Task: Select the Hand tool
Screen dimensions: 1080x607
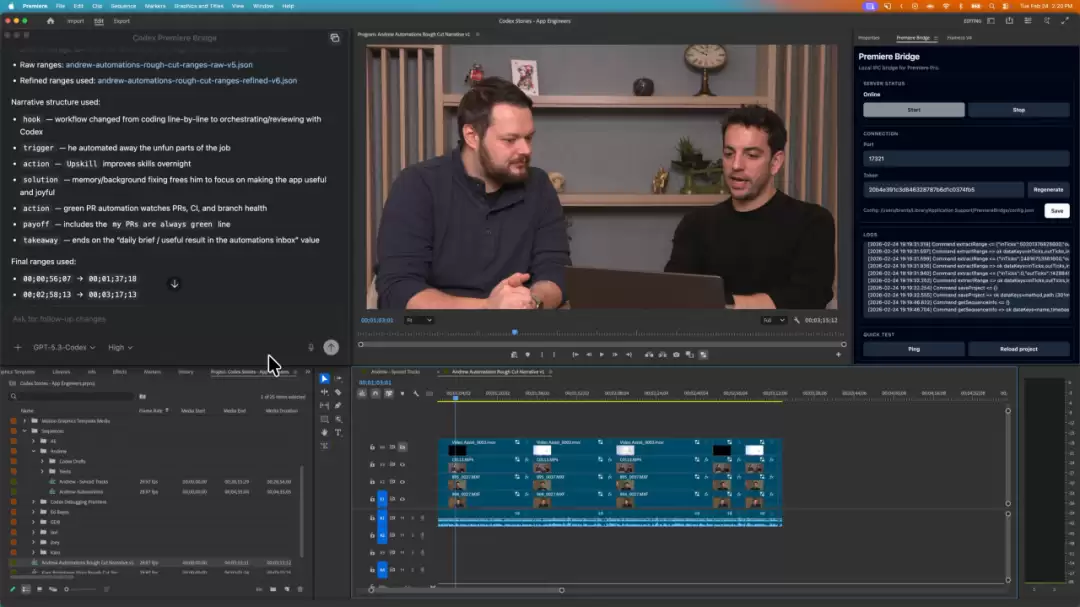Action: click(324, 433)
